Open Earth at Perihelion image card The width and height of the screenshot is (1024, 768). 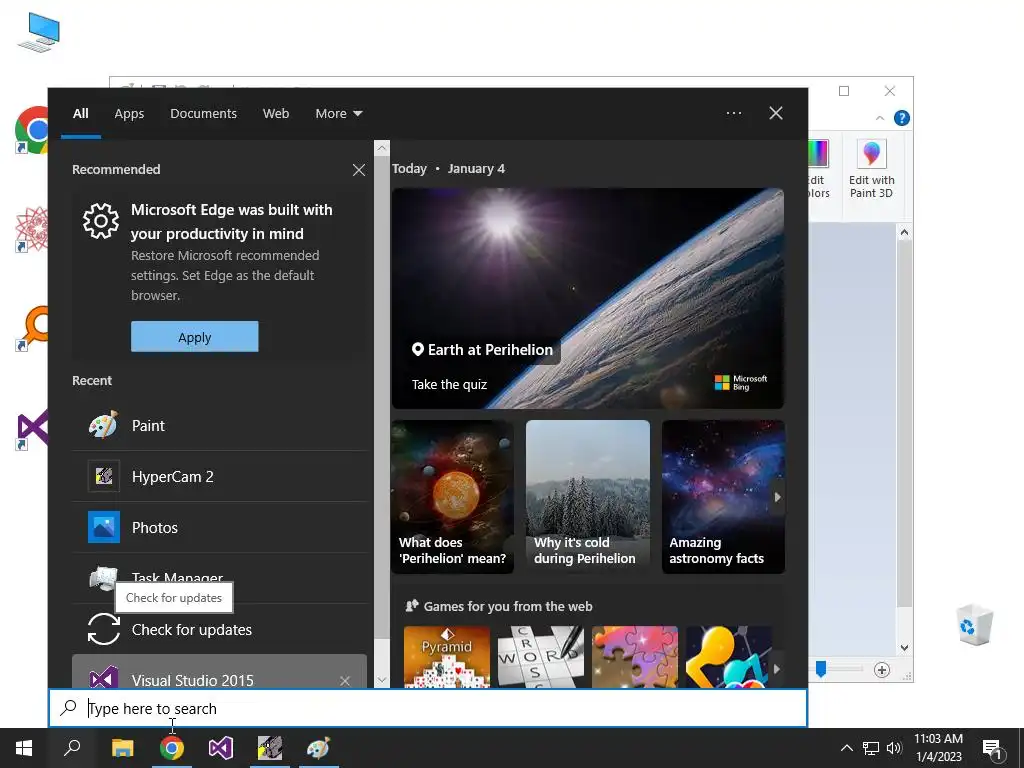pyautogui.click(x=588, y=298)
